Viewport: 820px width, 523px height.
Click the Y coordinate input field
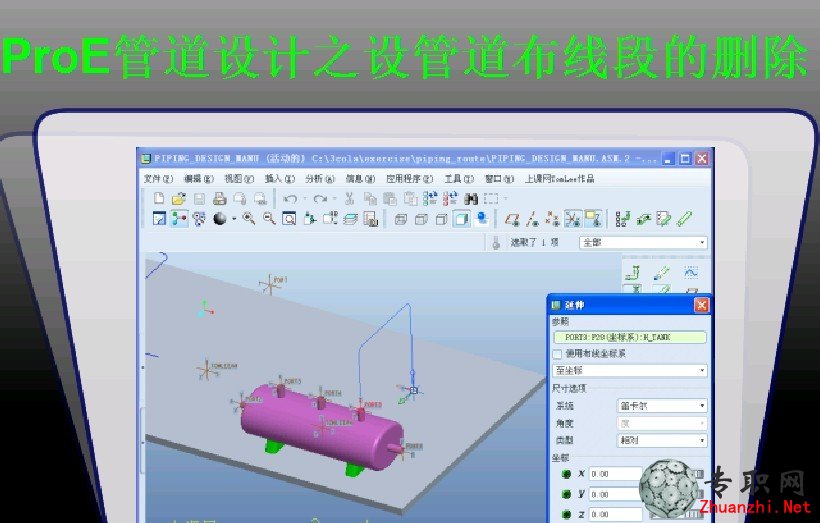(x=616, y=494)
